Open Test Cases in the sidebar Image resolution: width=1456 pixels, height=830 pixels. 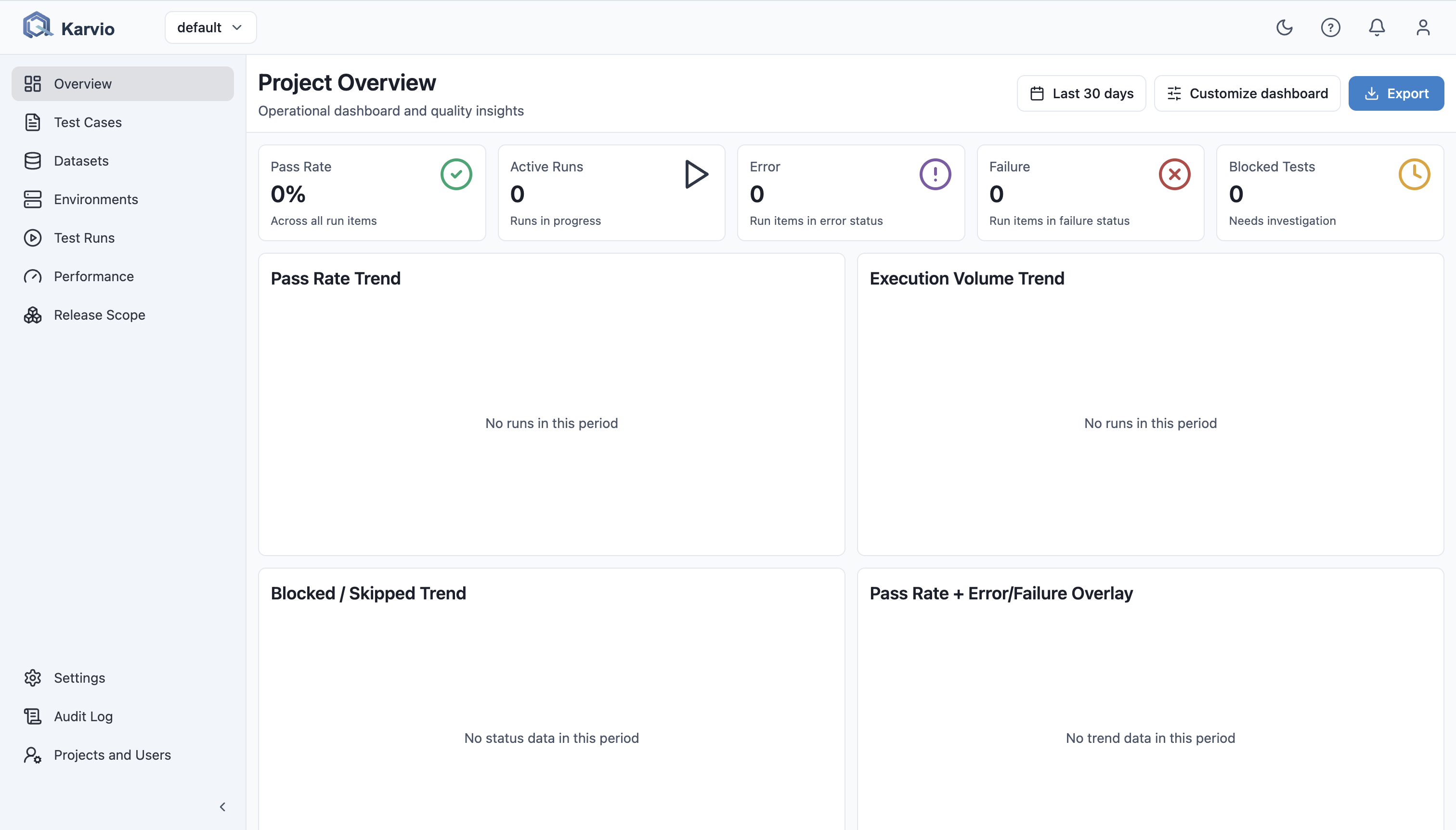(x=123, y=122)
